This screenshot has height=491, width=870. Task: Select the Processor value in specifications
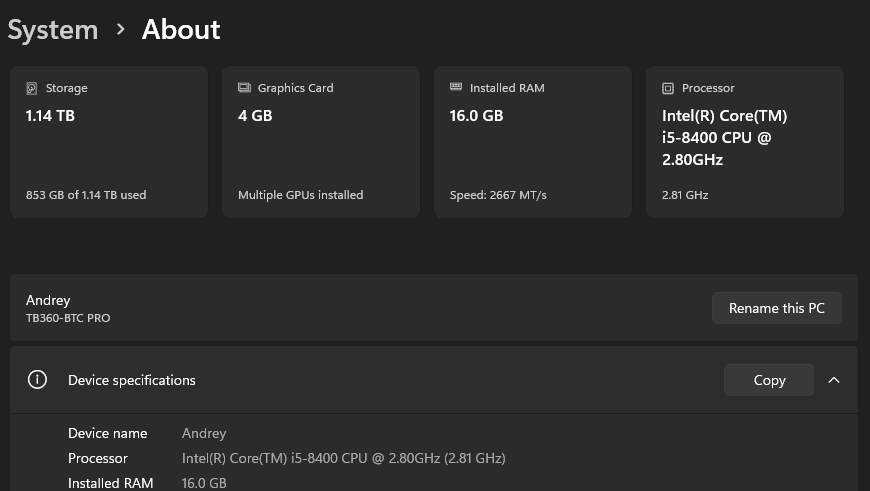343,458
